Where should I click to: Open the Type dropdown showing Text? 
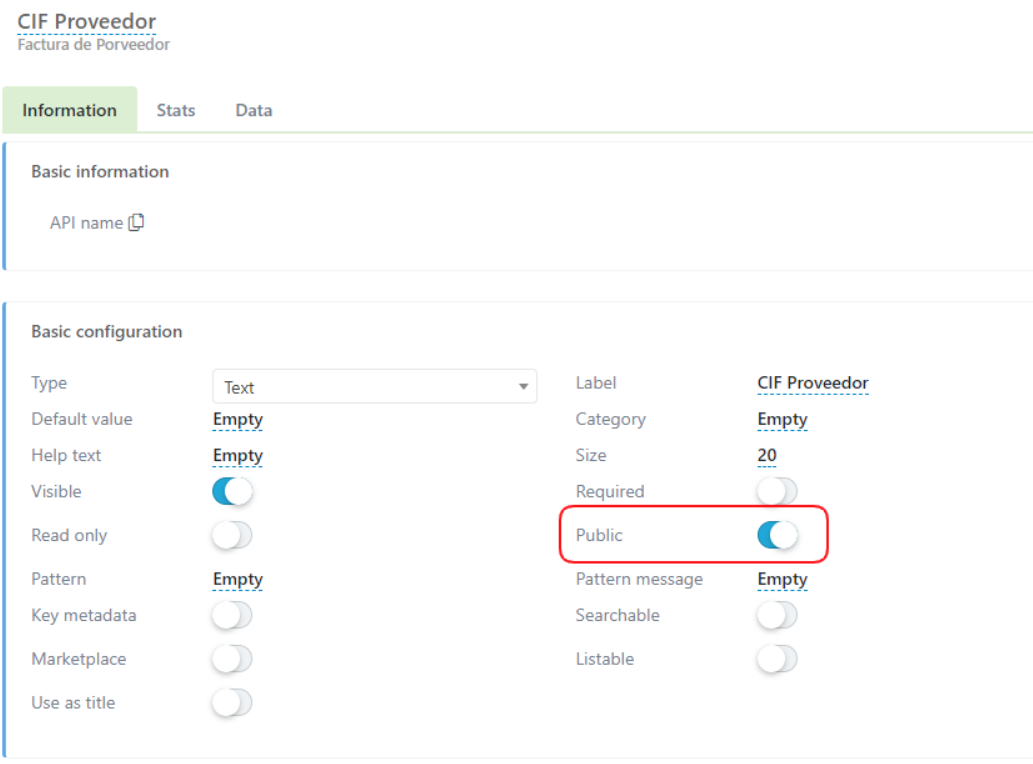(375, 387)
